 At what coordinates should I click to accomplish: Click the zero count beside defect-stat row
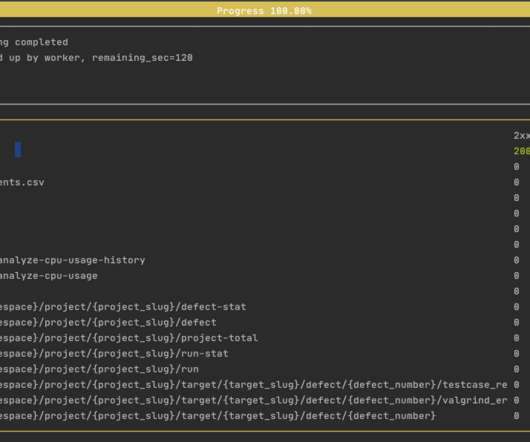[x=516, y=306]
